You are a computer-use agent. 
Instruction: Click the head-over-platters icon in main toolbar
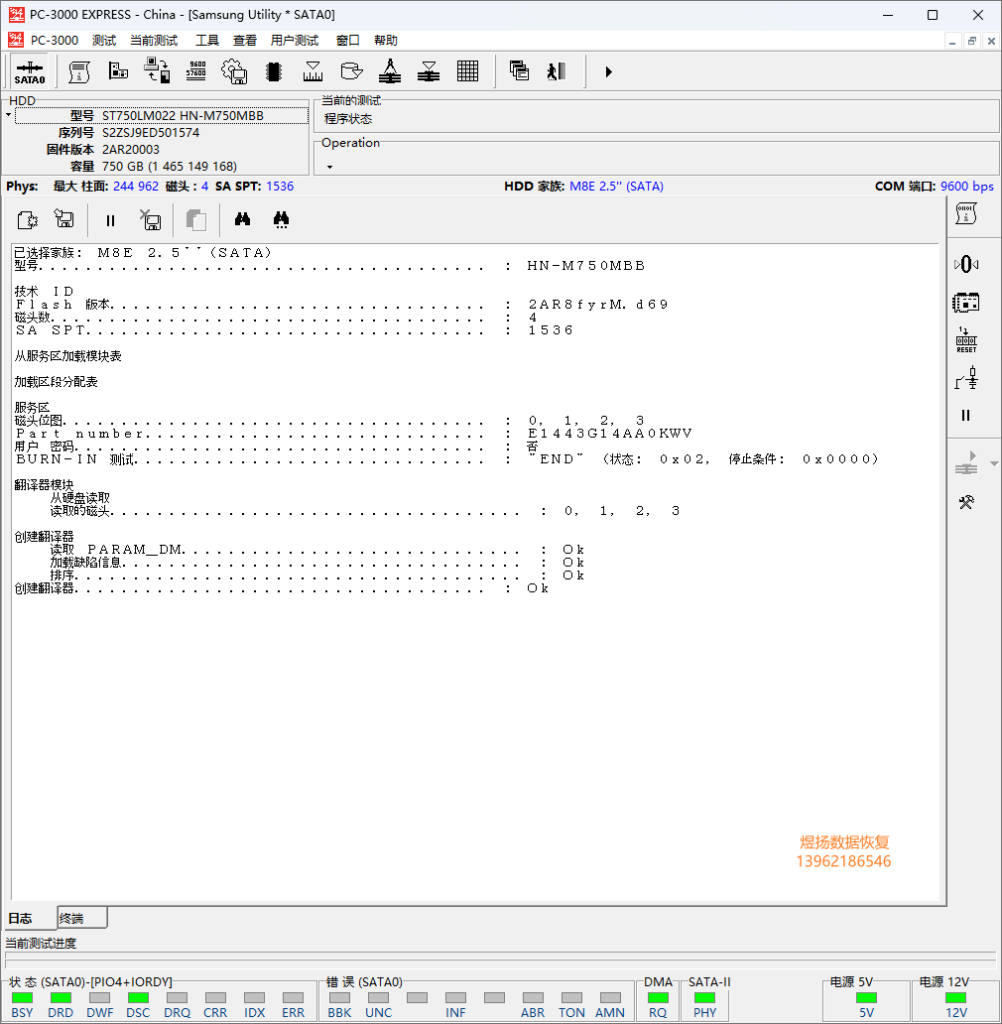coord(428,71)
